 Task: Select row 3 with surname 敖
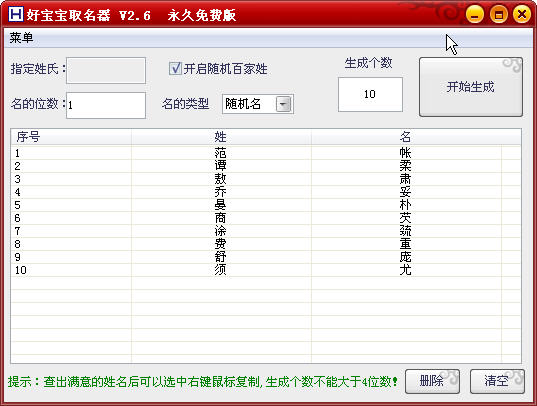(x=266, y=179)
